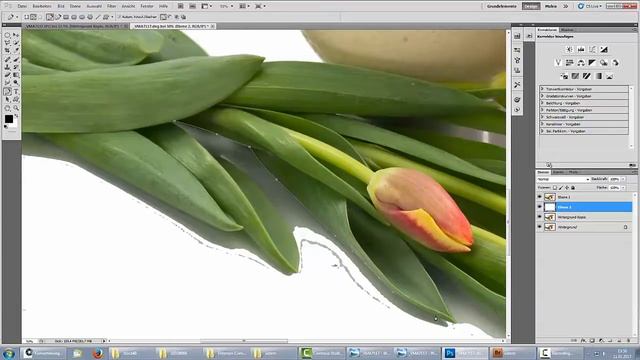Add a Color Balance adjustment layer
Image resolution: width=640 pixels, height=360 pixels.
pos(581,62)
